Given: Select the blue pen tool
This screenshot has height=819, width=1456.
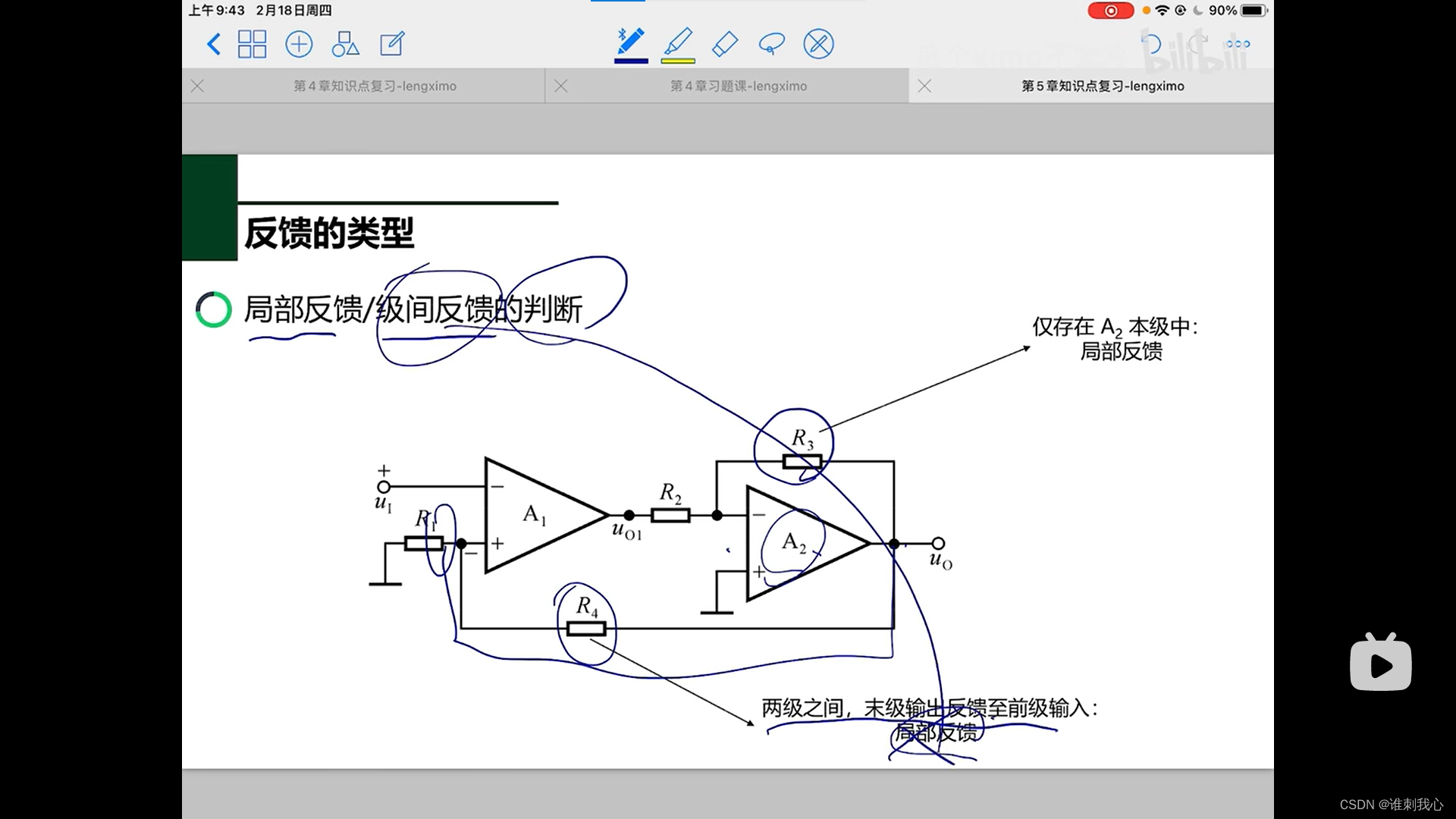Looking at the screenshot, I should pyautogui.click(x=630, y=42).
